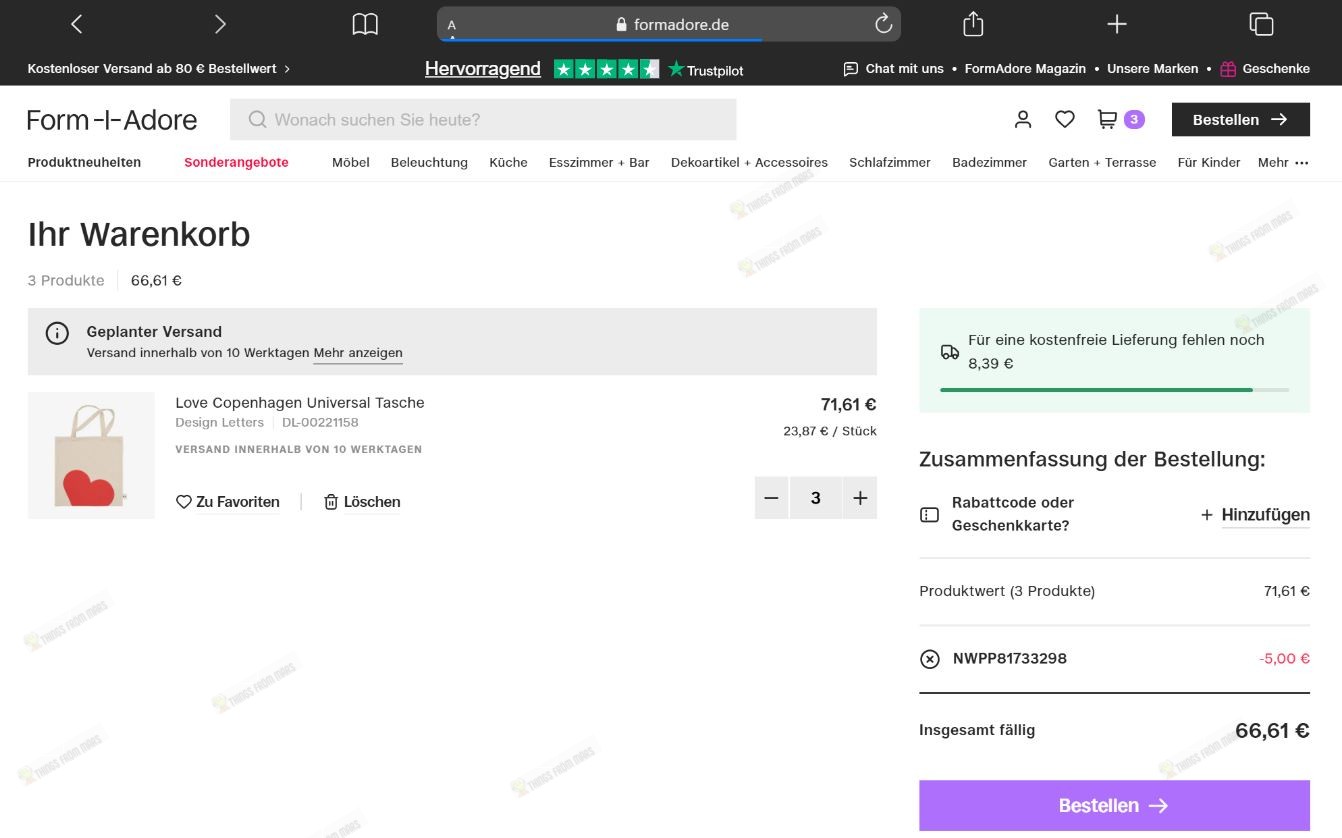Increase quantity with the plus button
Screen dimensions: 1342x838
(x=860, y=498)
